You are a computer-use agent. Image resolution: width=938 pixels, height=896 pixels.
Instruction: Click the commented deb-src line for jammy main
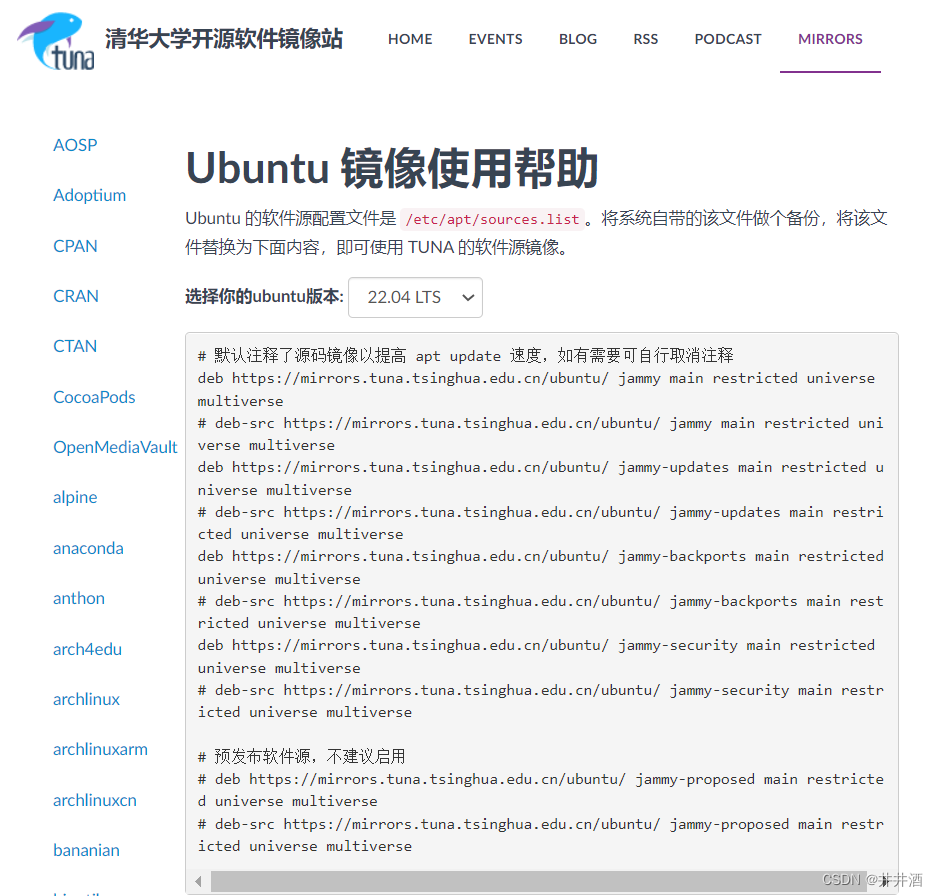(x=541, y=434)
